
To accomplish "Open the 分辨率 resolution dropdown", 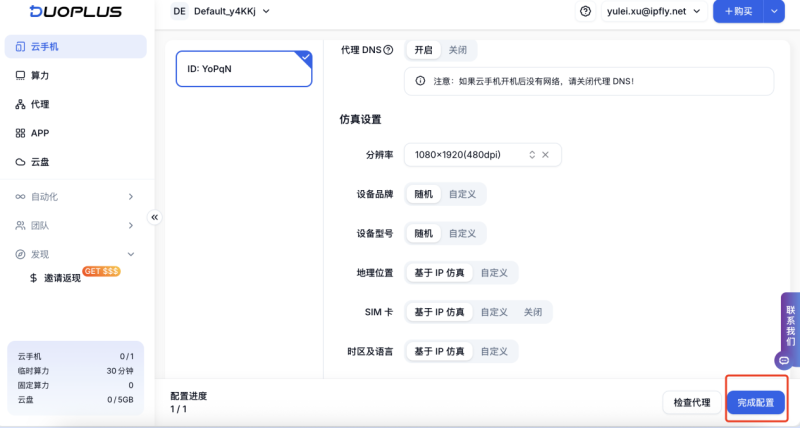I will tap(483, 155).
